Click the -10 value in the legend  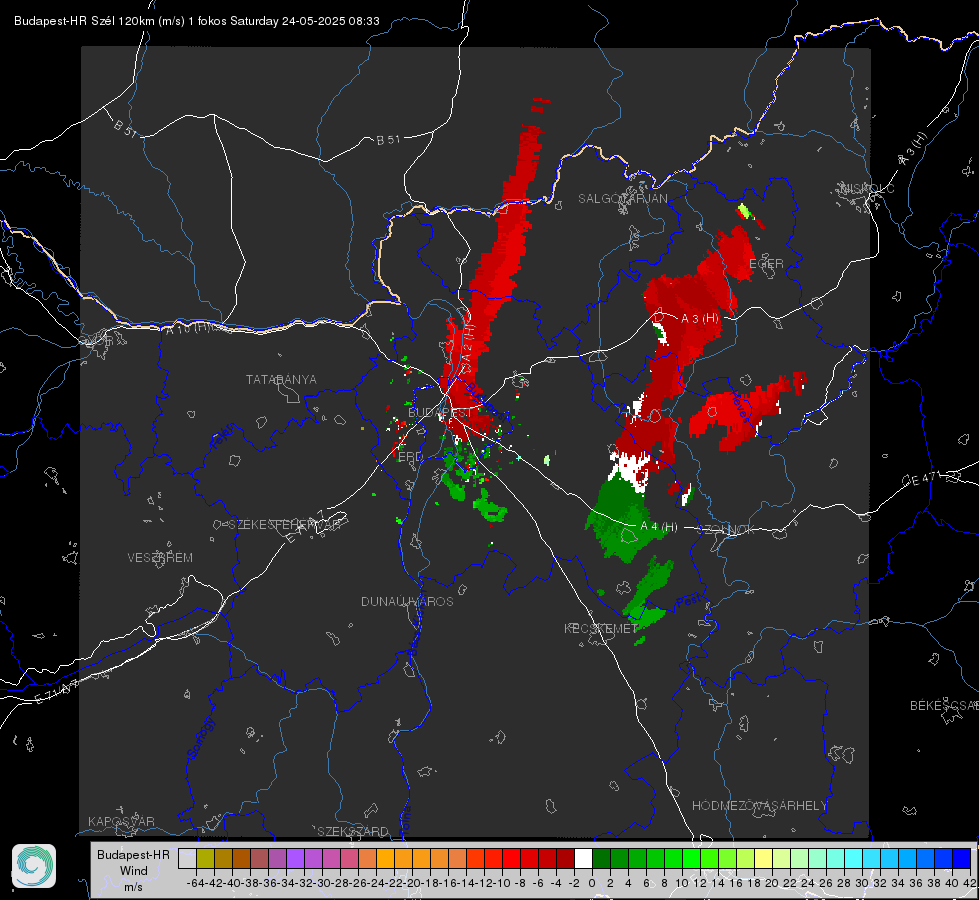(502, 883)
